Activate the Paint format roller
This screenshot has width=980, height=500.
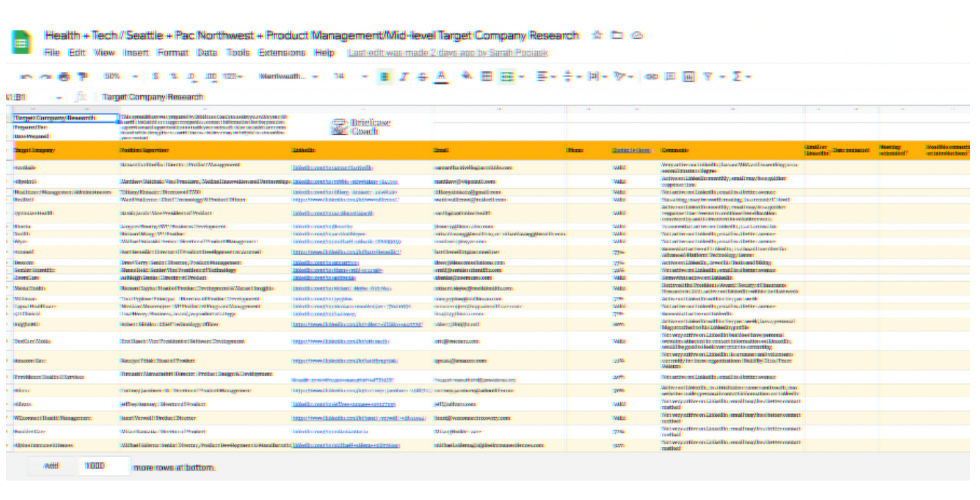click(x=82, y=77)
